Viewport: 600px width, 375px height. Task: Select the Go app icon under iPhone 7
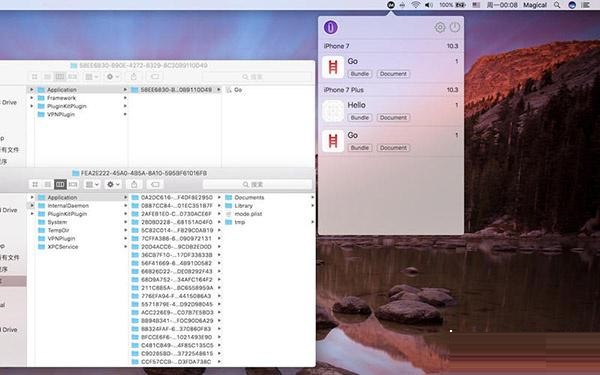pos(333,67)
